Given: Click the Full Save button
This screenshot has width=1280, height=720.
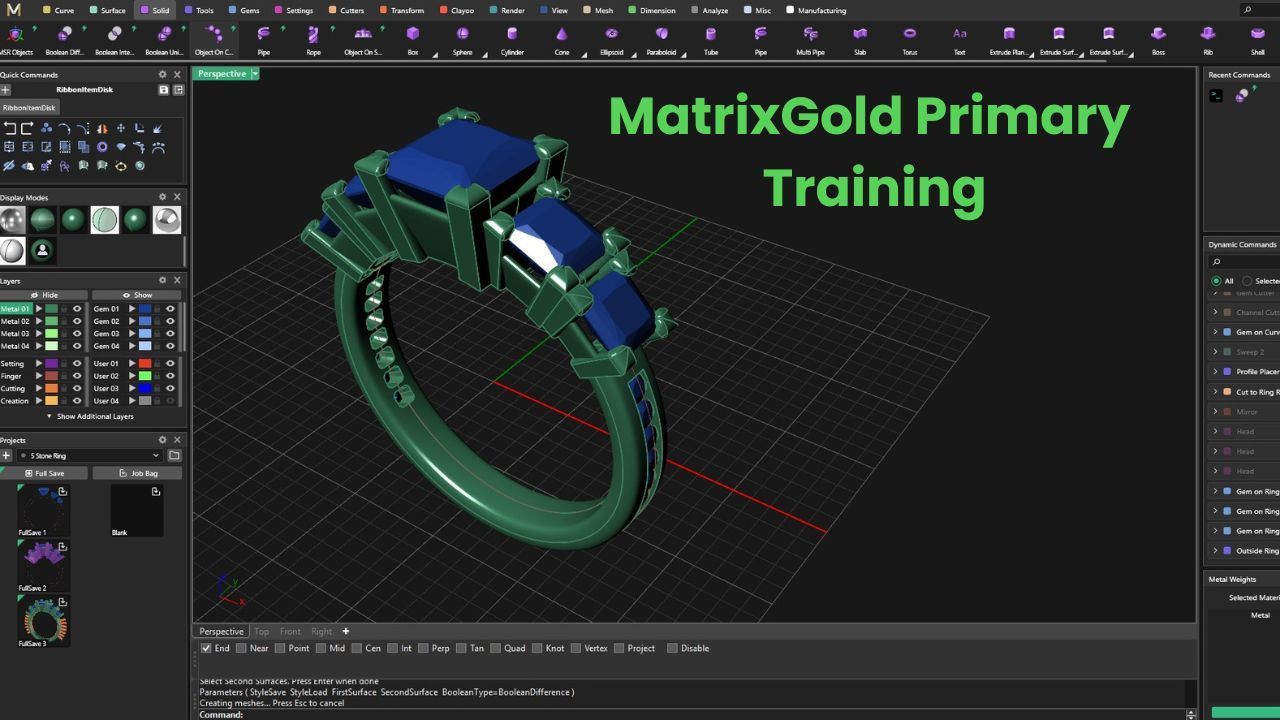Looking at the screenshot, I should point(44,473).
